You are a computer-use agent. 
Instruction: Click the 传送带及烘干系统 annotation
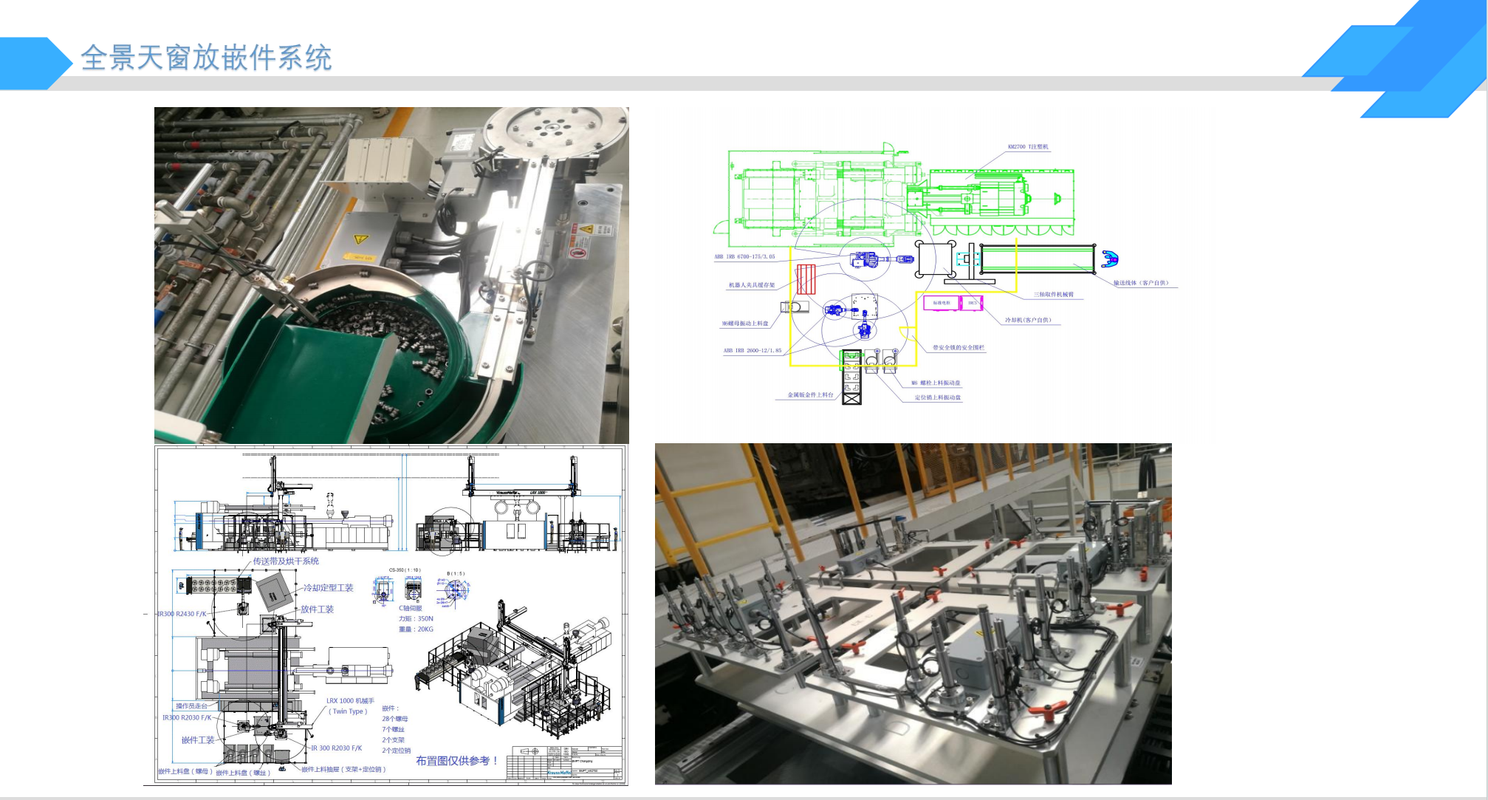tap(285, 561)
